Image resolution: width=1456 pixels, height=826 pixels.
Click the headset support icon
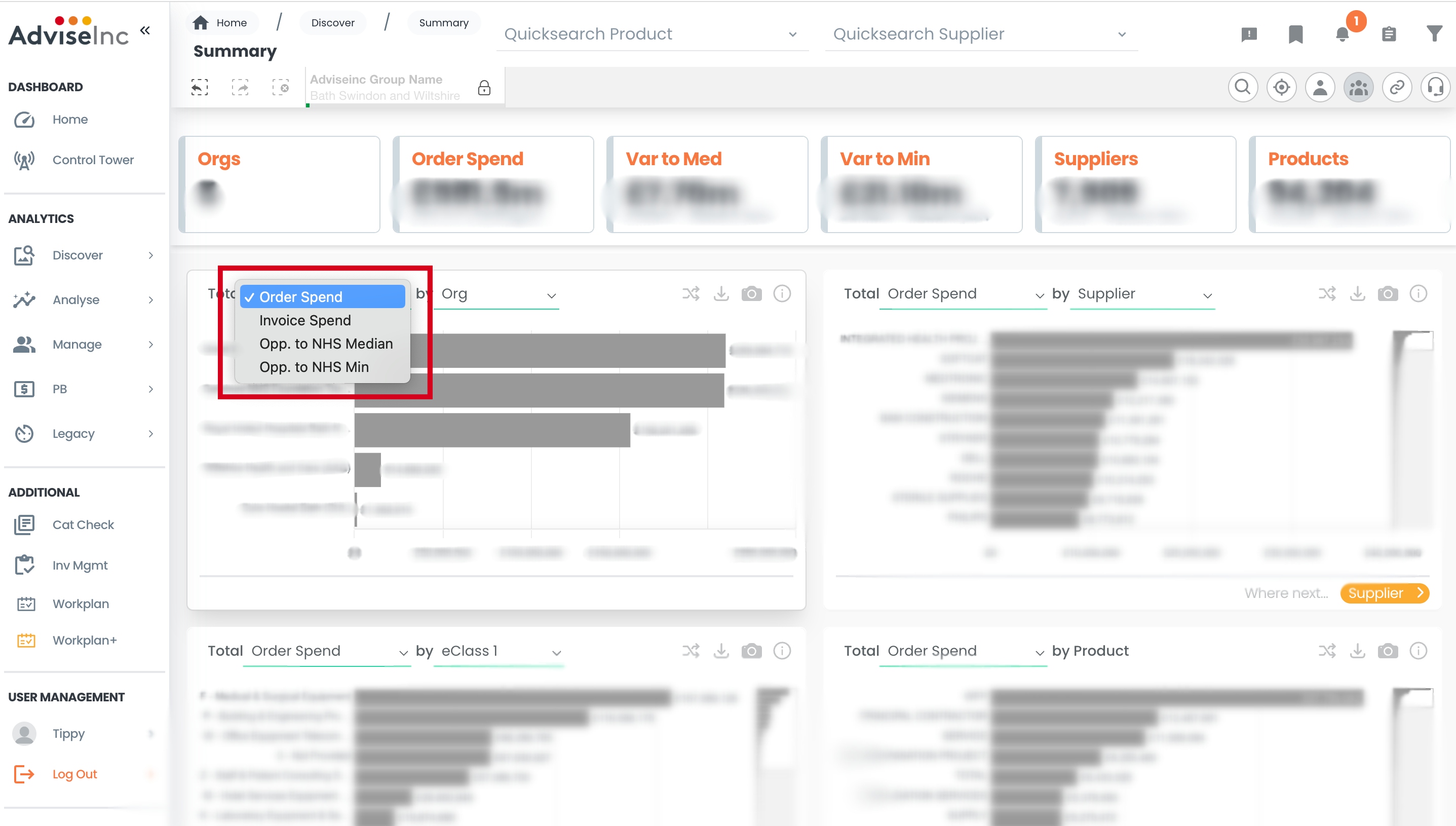(1435, 87)
